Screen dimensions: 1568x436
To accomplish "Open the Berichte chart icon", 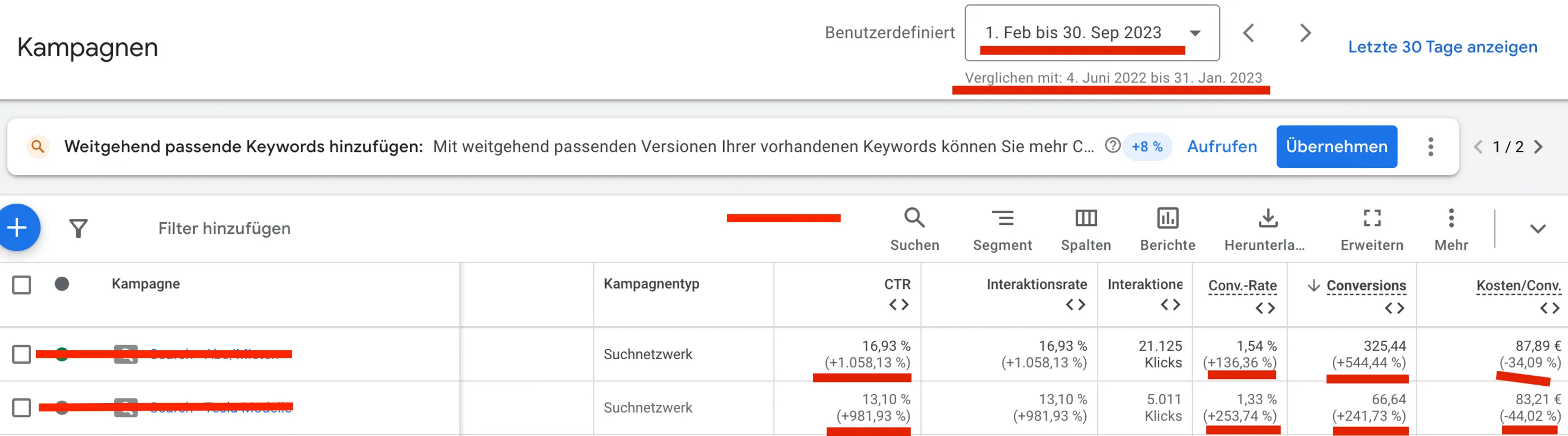I will pyautogui.click(x=1167, y=217).
